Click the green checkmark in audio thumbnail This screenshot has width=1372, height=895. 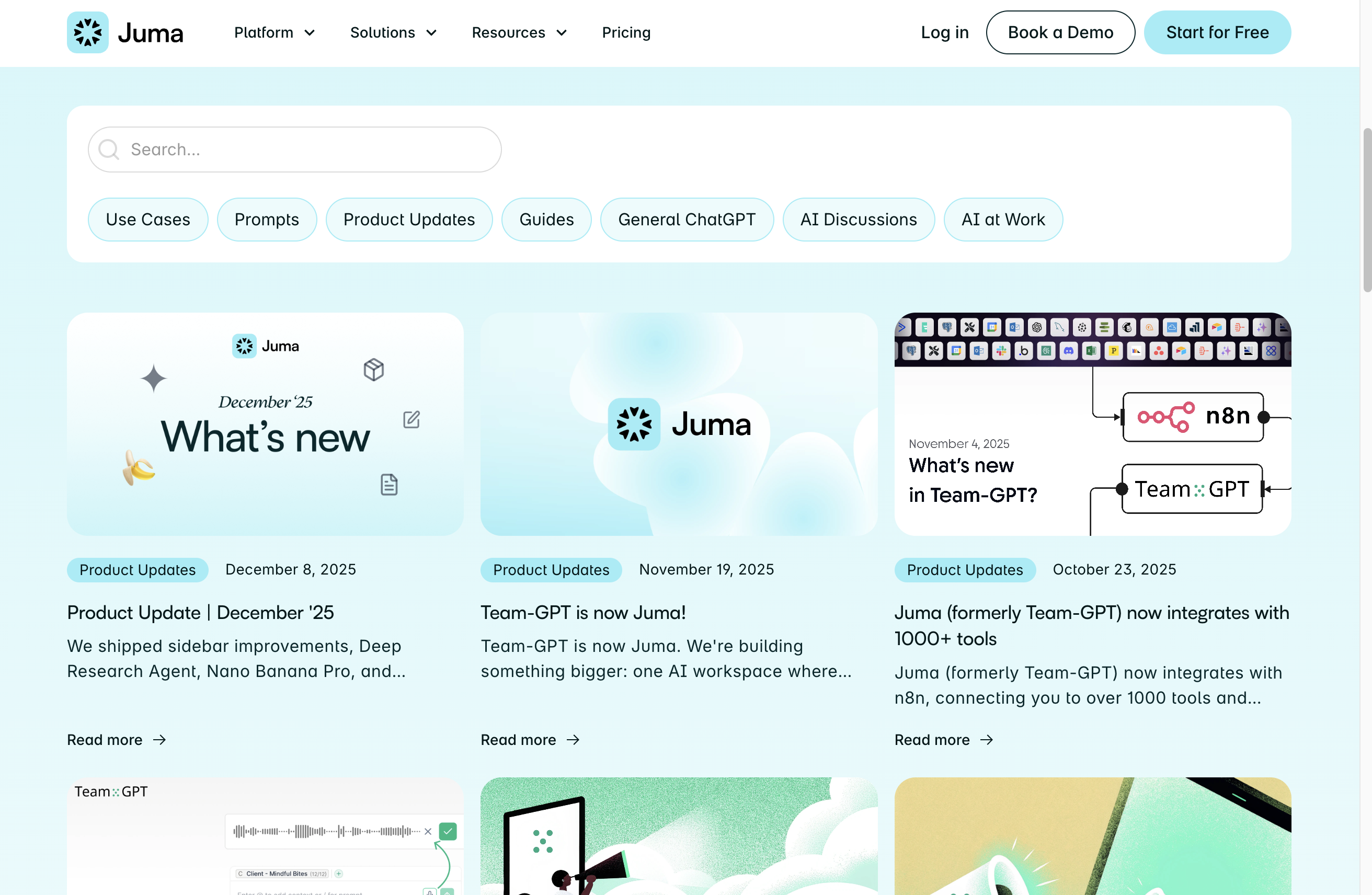[x=448, y=831]
